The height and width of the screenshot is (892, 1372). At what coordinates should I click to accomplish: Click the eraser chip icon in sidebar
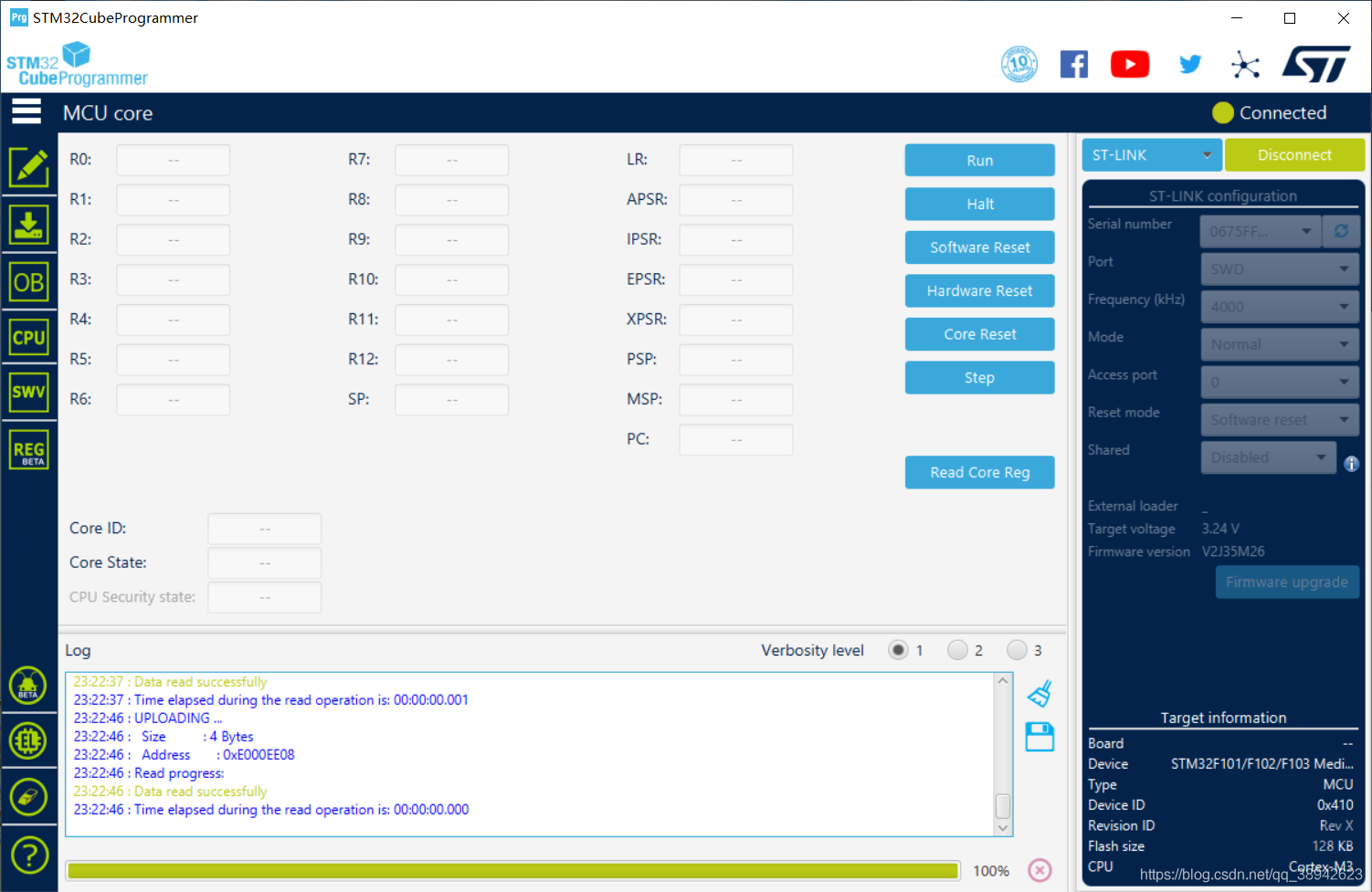[28, 797]
